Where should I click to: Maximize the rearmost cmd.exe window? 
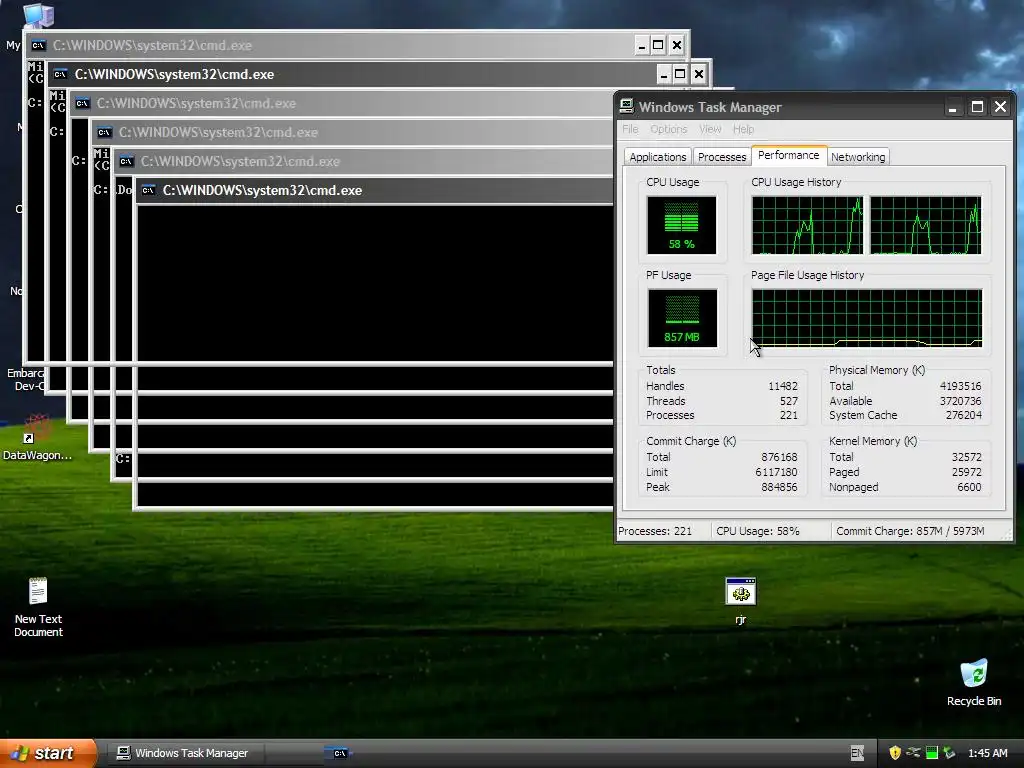[658, 45]
